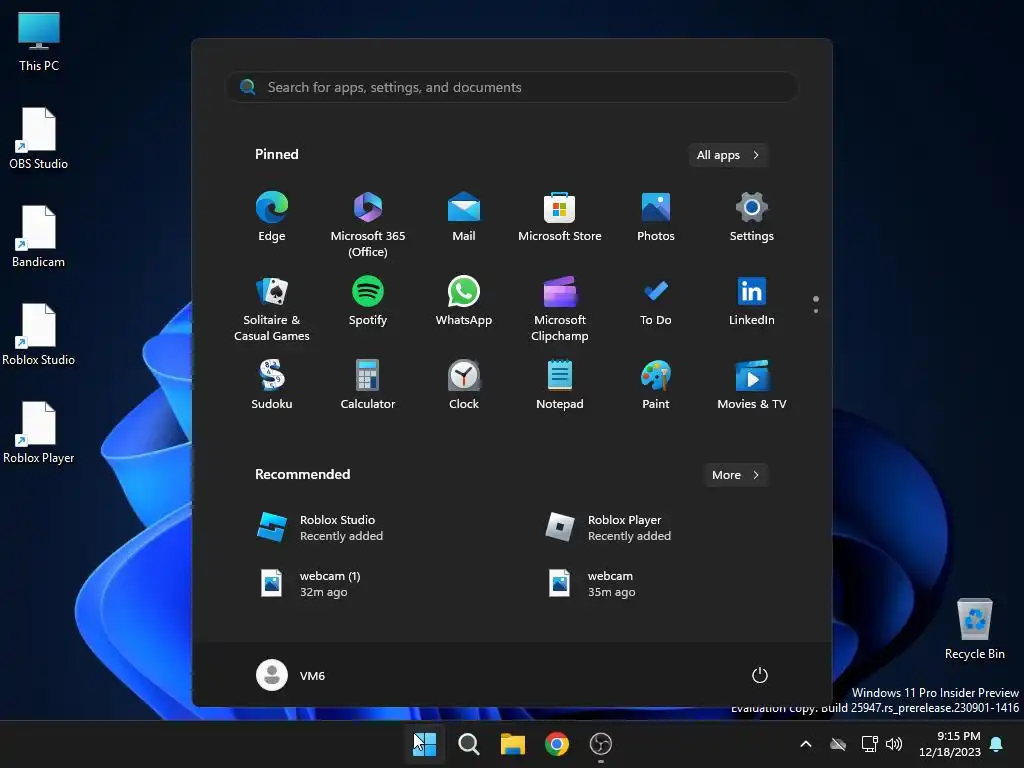The width and height of the screenshot is (1024, 768).
Task: Open the volume tray icon
Action: [894, 744]
